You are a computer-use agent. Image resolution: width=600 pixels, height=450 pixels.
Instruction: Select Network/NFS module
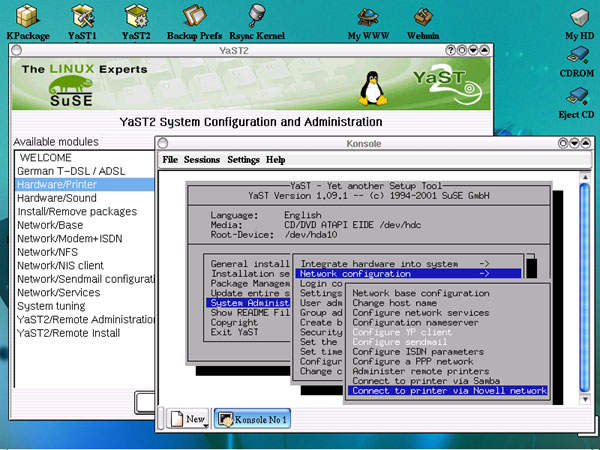(84, 252)
